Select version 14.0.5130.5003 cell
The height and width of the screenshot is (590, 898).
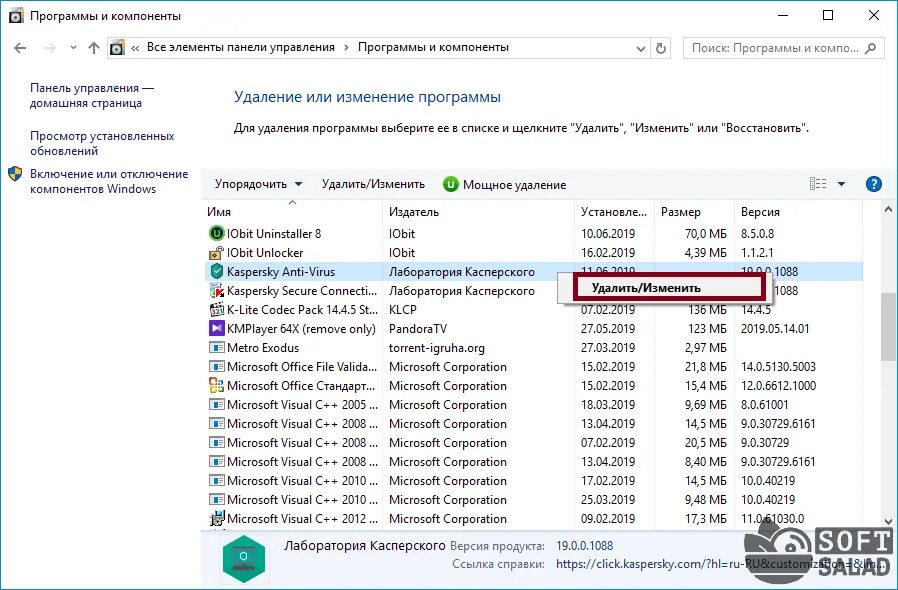(x=778, y=367)
